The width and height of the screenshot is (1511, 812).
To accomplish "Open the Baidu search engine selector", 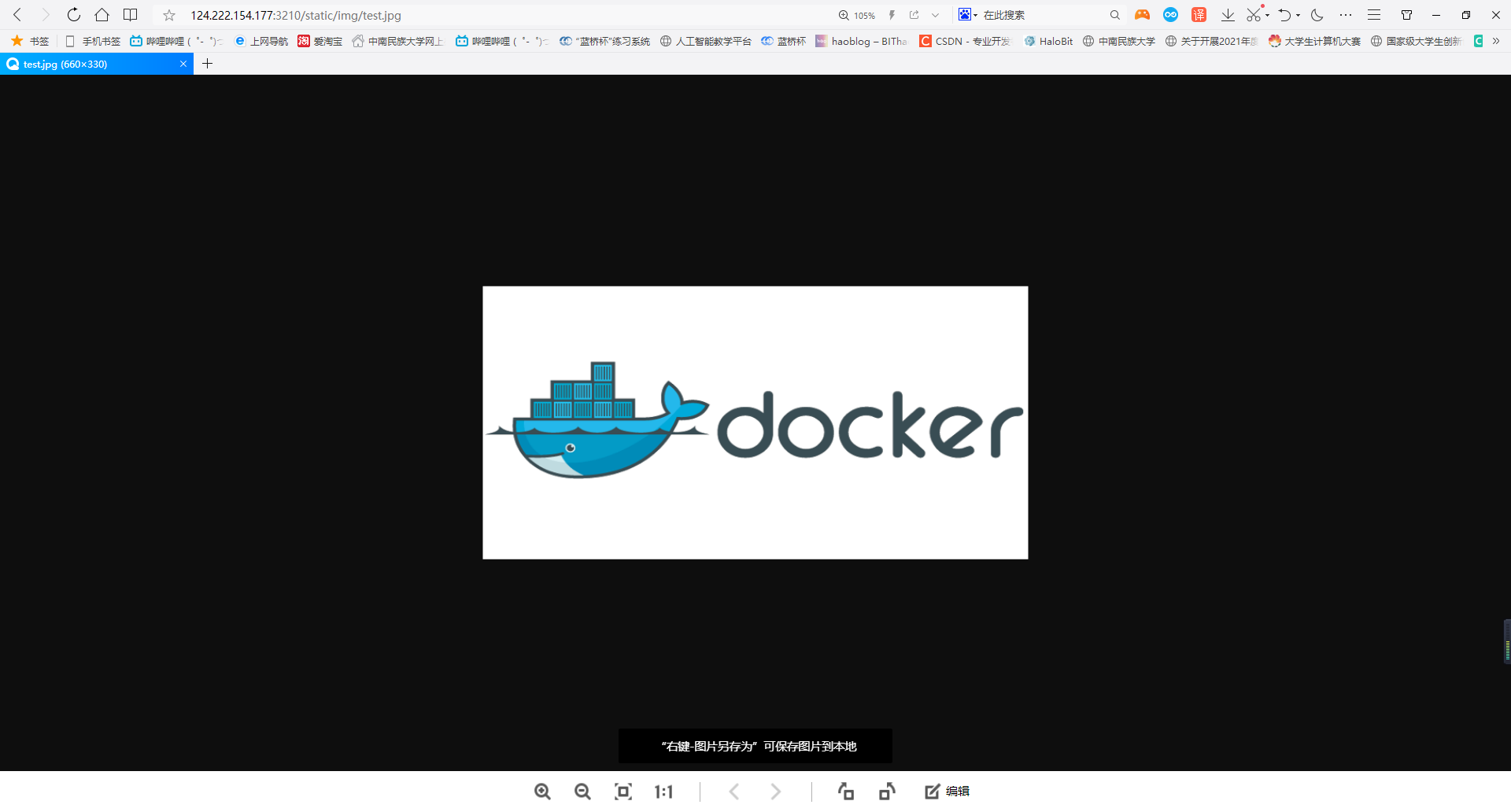I will (967, 15).
